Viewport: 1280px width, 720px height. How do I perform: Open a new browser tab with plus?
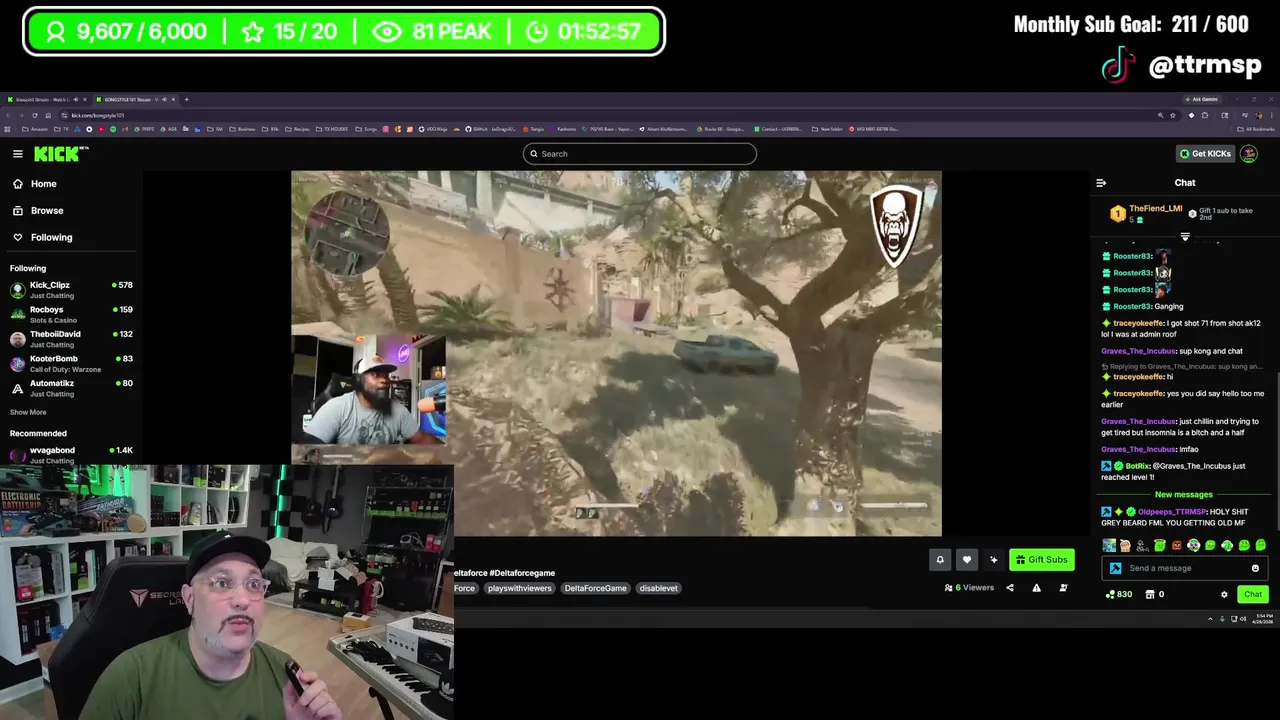[x=186, y=99]
